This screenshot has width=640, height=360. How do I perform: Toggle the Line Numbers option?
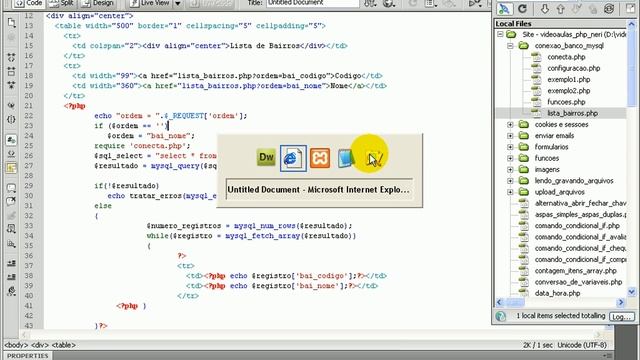11,140
